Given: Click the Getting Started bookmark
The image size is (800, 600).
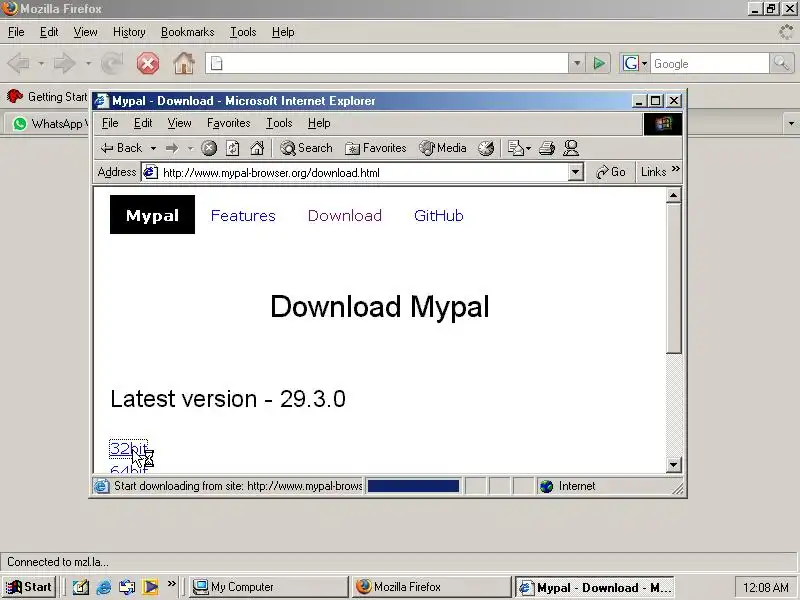Looking at the screenshot, I should (47, 96).
